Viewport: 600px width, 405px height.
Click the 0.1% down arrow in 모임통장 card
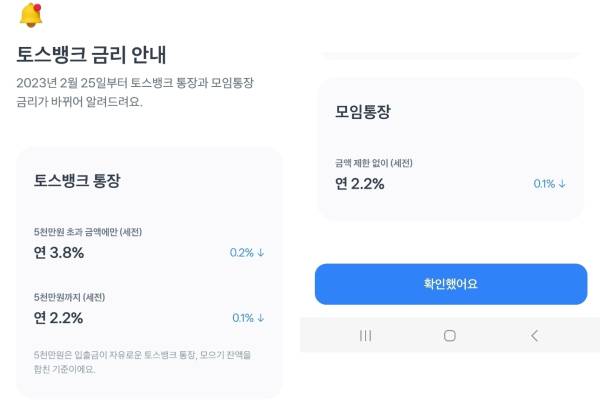(549, 184)
